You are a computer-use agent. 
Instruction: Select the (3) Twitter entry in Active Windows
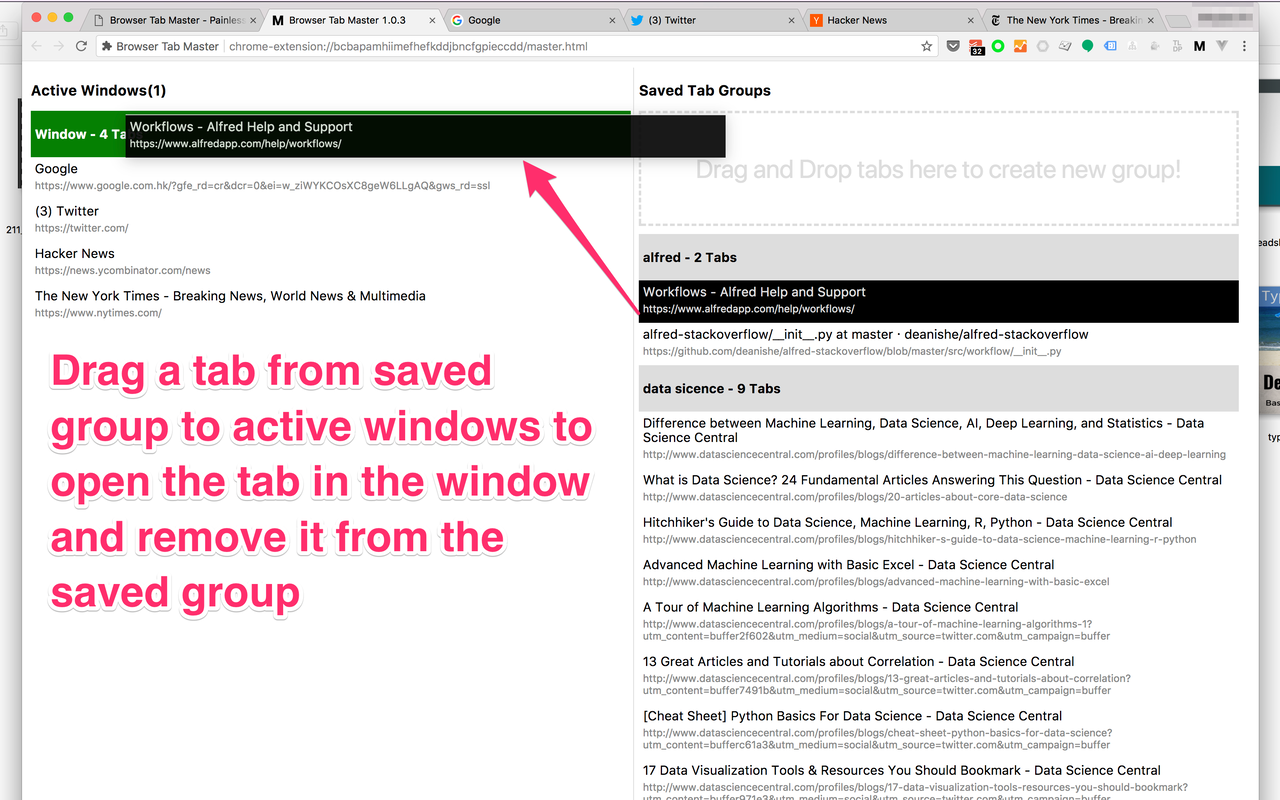click(331, 219)
